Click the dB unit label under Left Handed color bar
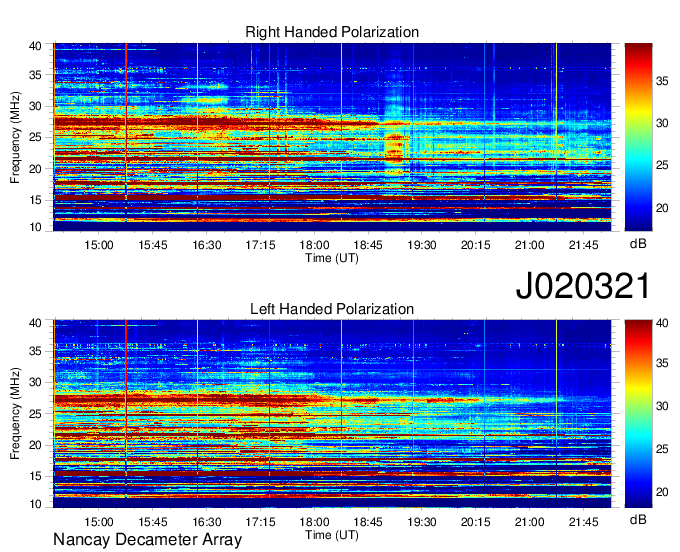Screen dimensions: 680x552 [638, 519]
